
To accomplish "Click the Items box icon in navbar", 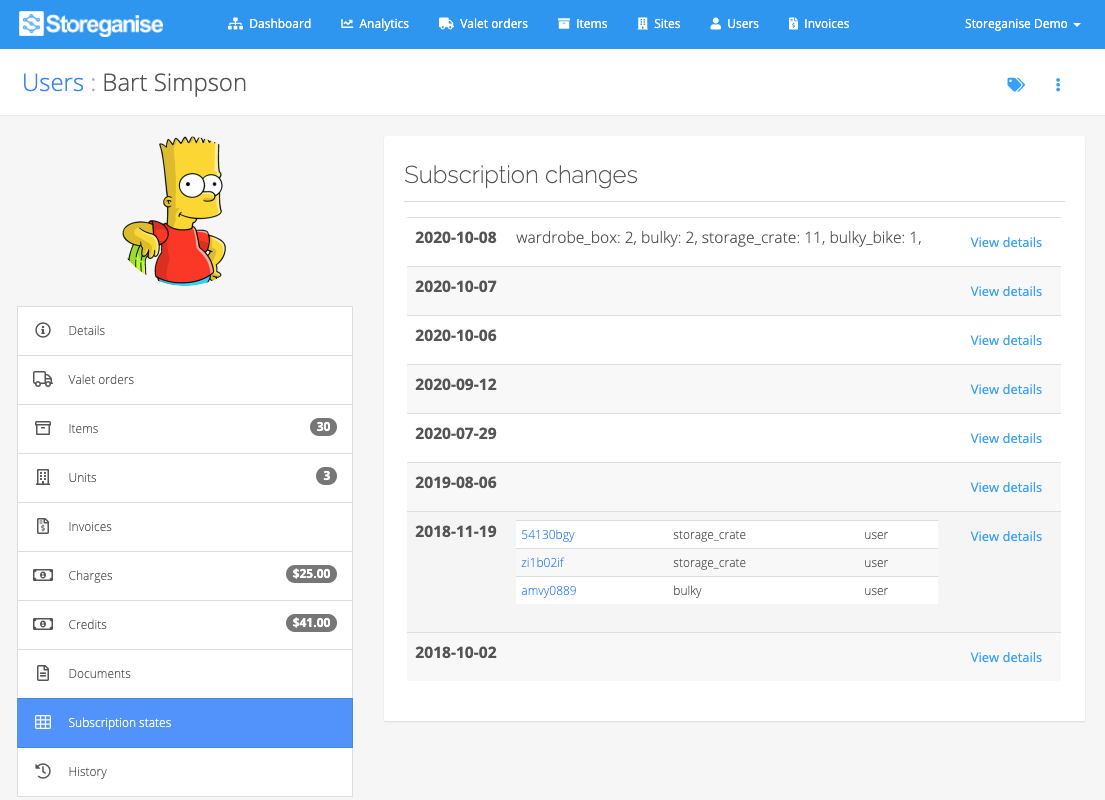I will 564,24.
